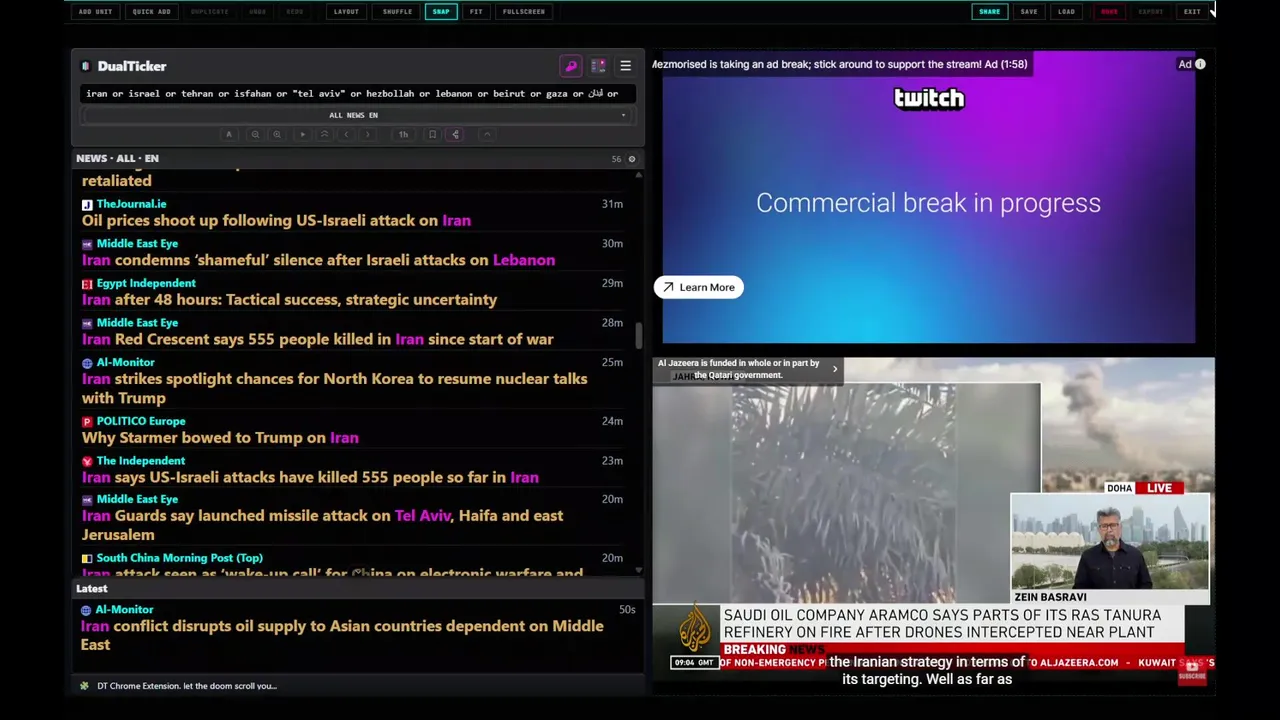Click ADD UNIT in the top menu

click(96, 11)
